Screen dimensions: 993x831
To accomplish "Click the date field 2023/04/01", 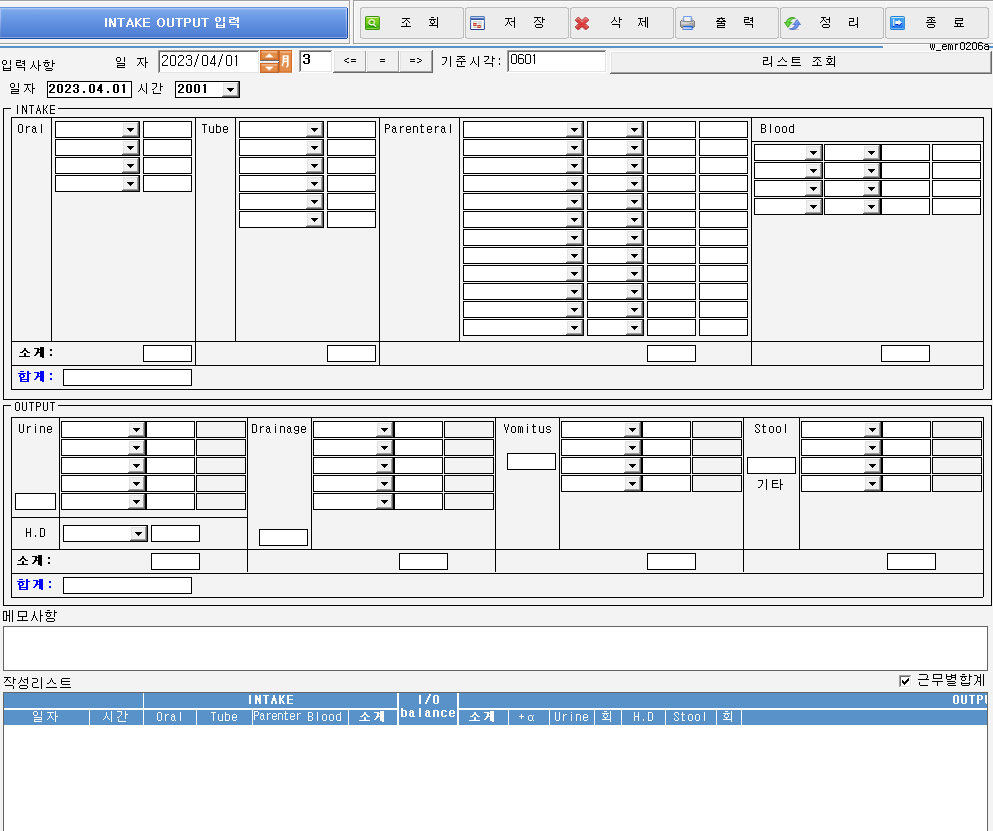I will [x=208, y=61].
